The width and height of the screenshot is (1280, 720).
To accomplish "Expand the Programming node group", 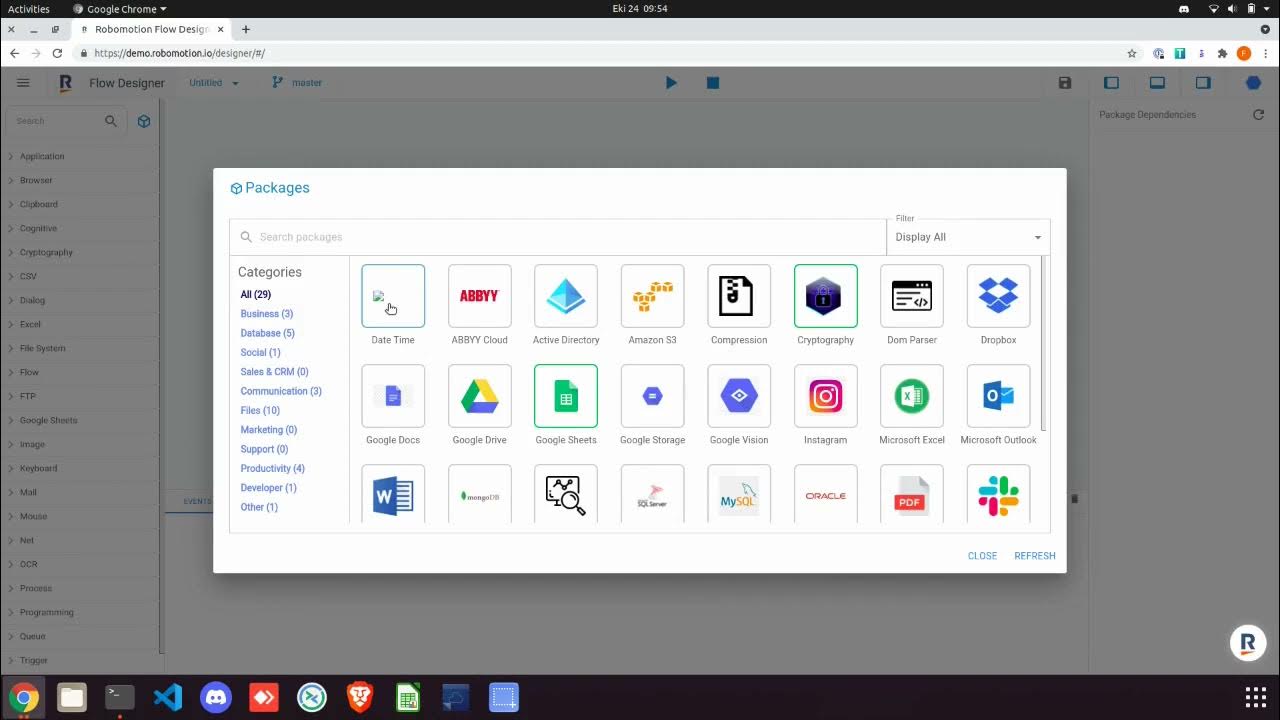I will click(80, 613).
